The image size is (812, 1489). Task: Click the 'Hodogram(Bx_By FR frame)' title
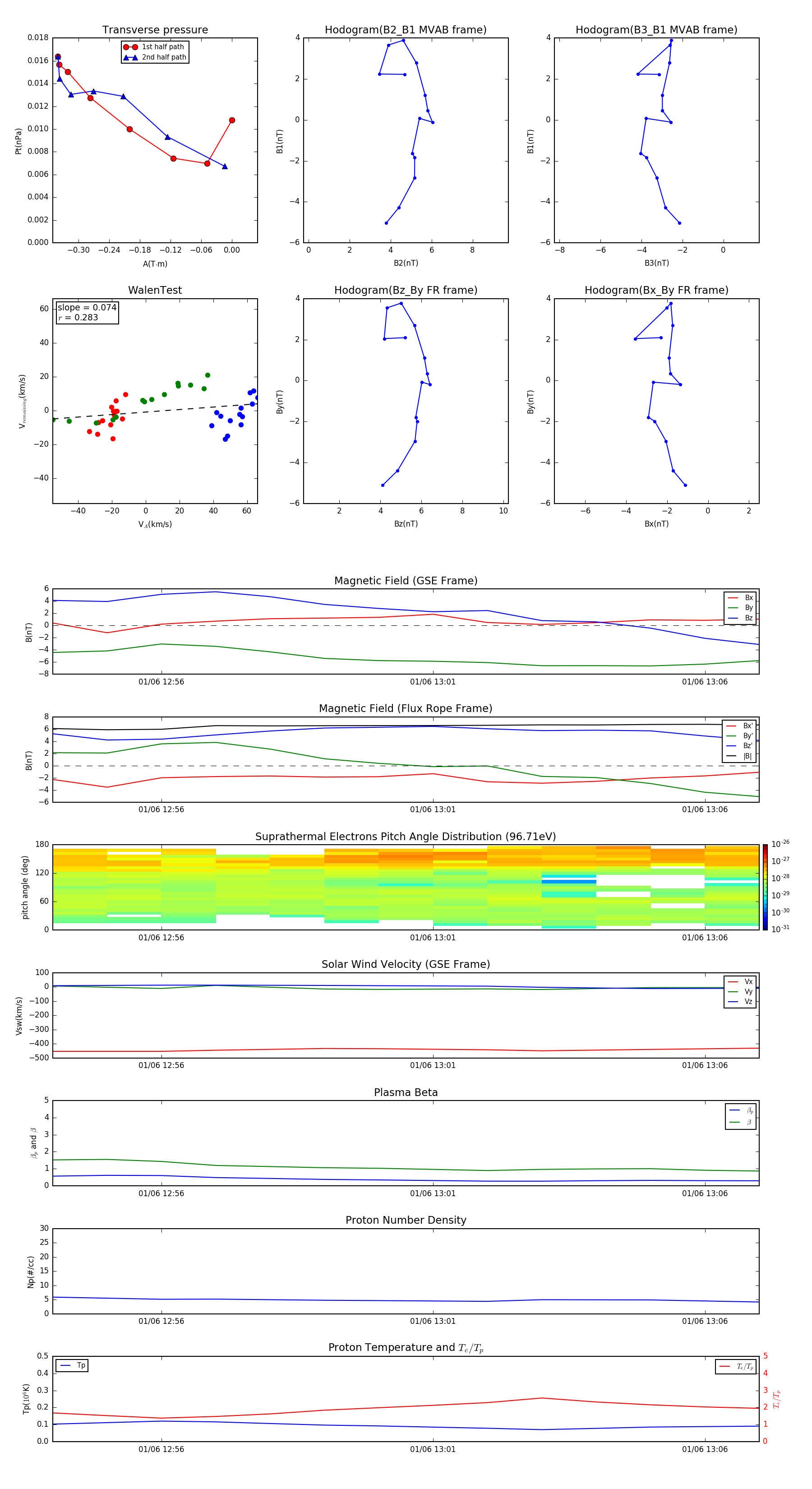[x=656, y=290]
